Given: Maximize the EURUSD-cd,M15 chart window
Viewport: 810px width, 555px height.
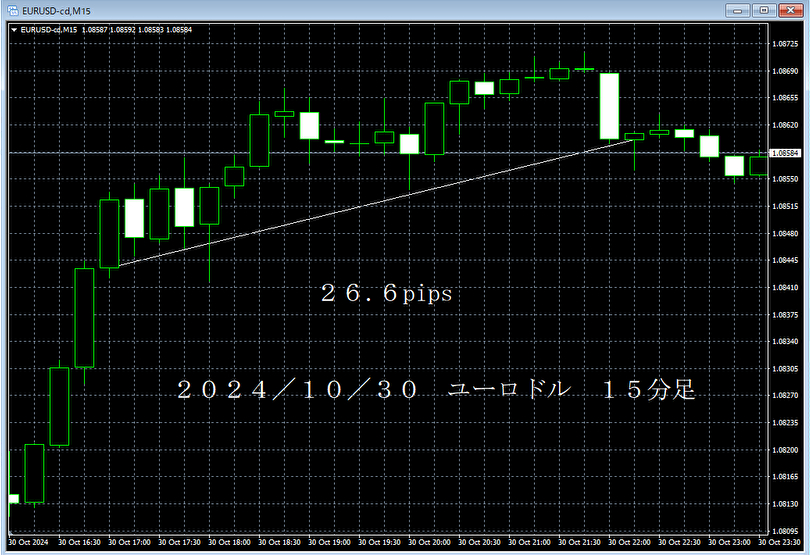Looking at the screenshot, I should [x=764, y=10].
